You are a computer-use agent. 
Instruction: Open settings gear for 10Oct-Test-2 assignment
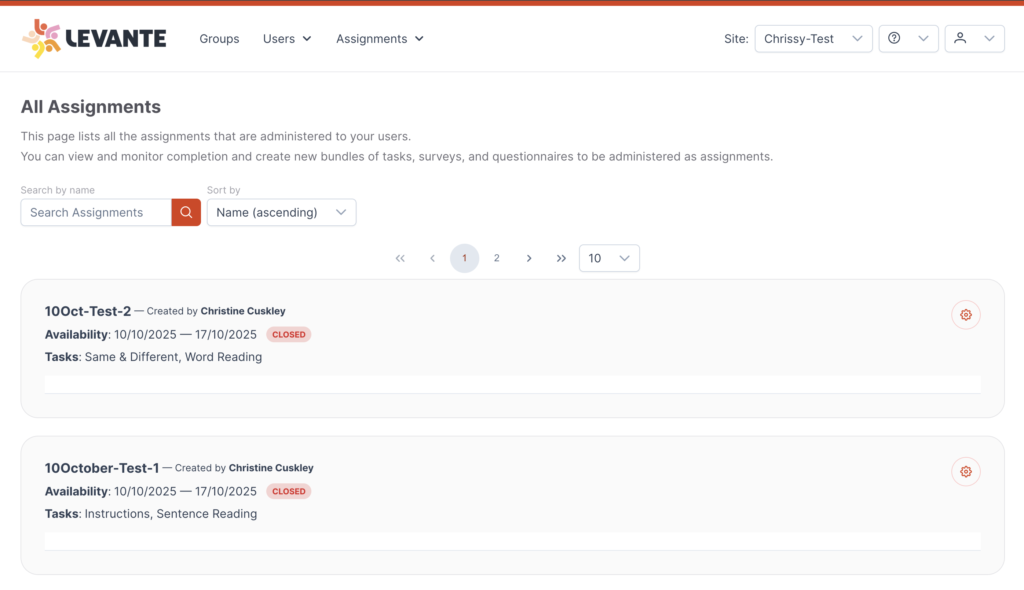(965, 315)
